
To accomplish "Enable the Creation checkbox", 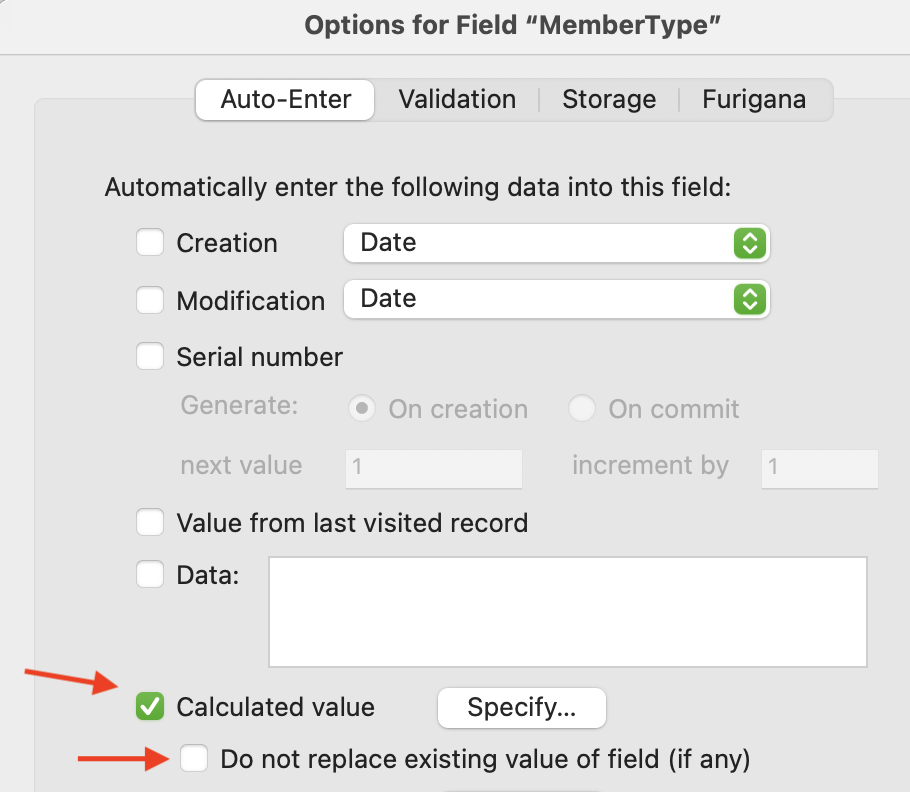I will tap(150, 243).
